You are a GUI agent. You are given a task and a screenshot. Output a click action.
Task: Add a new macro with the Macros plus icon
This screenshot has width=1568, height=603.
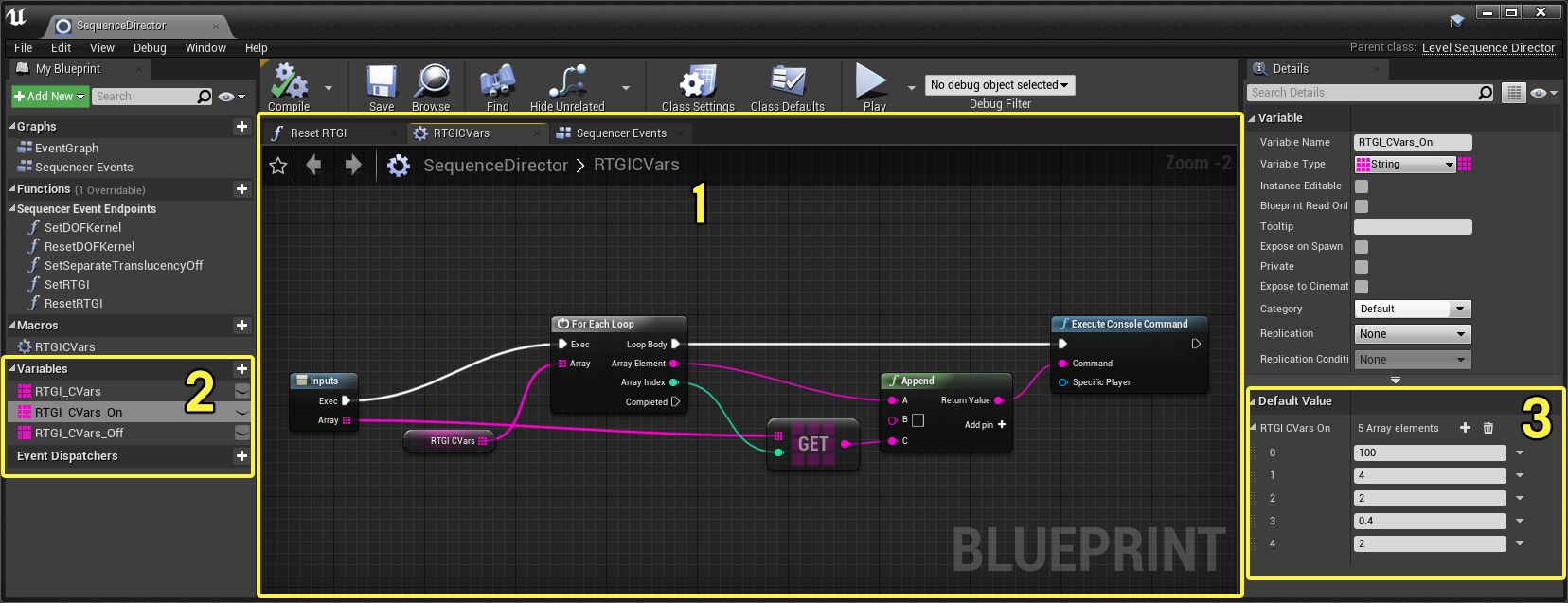(241, 325)
